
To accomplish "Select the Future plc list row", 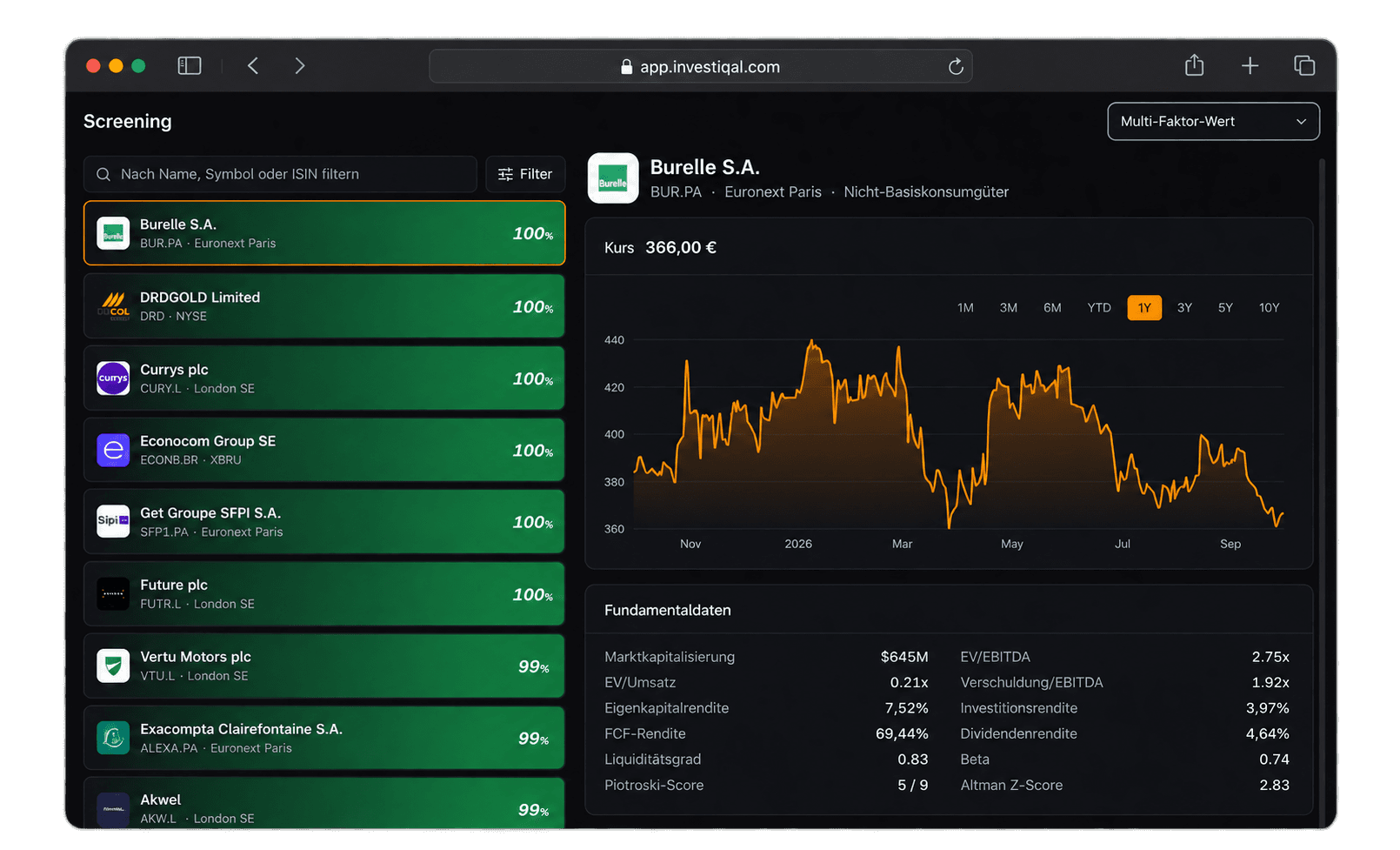I will (x=324, y=594).
